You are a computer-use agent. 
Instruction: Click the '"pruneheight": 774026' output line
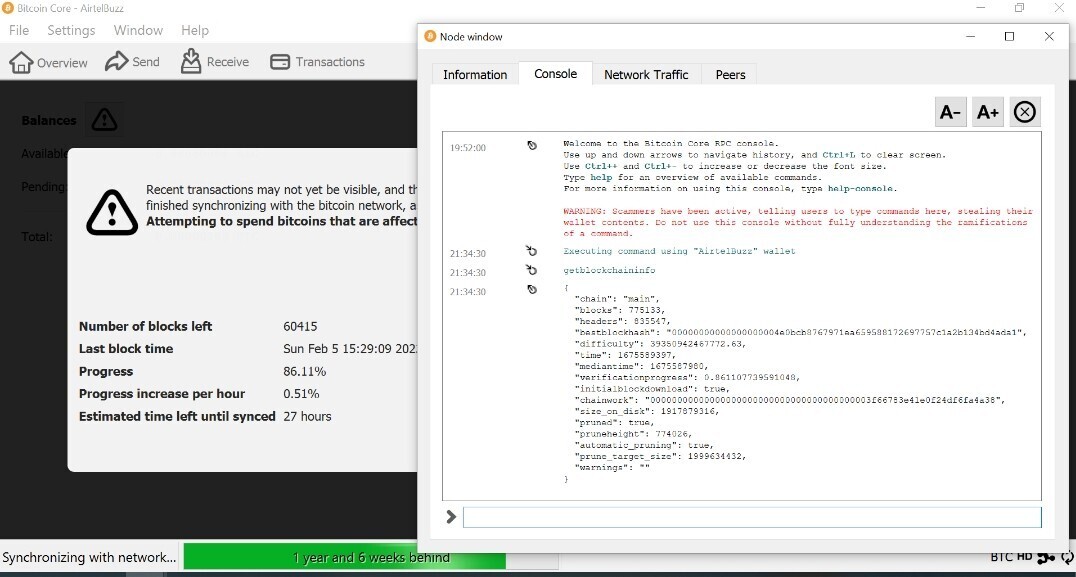633,434
